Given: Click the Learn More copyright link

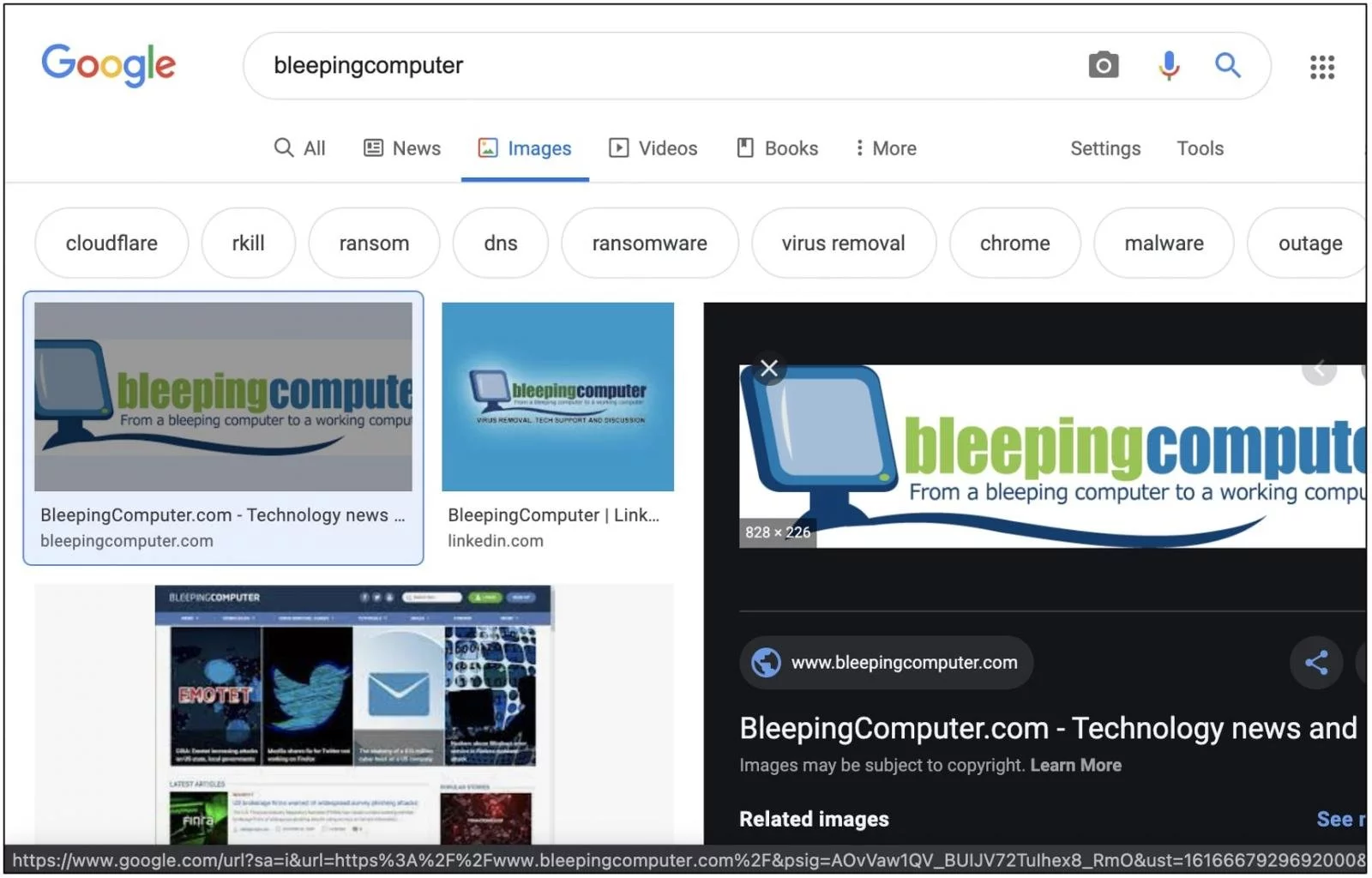Looking at the screenshot, I should point(1075,766).
